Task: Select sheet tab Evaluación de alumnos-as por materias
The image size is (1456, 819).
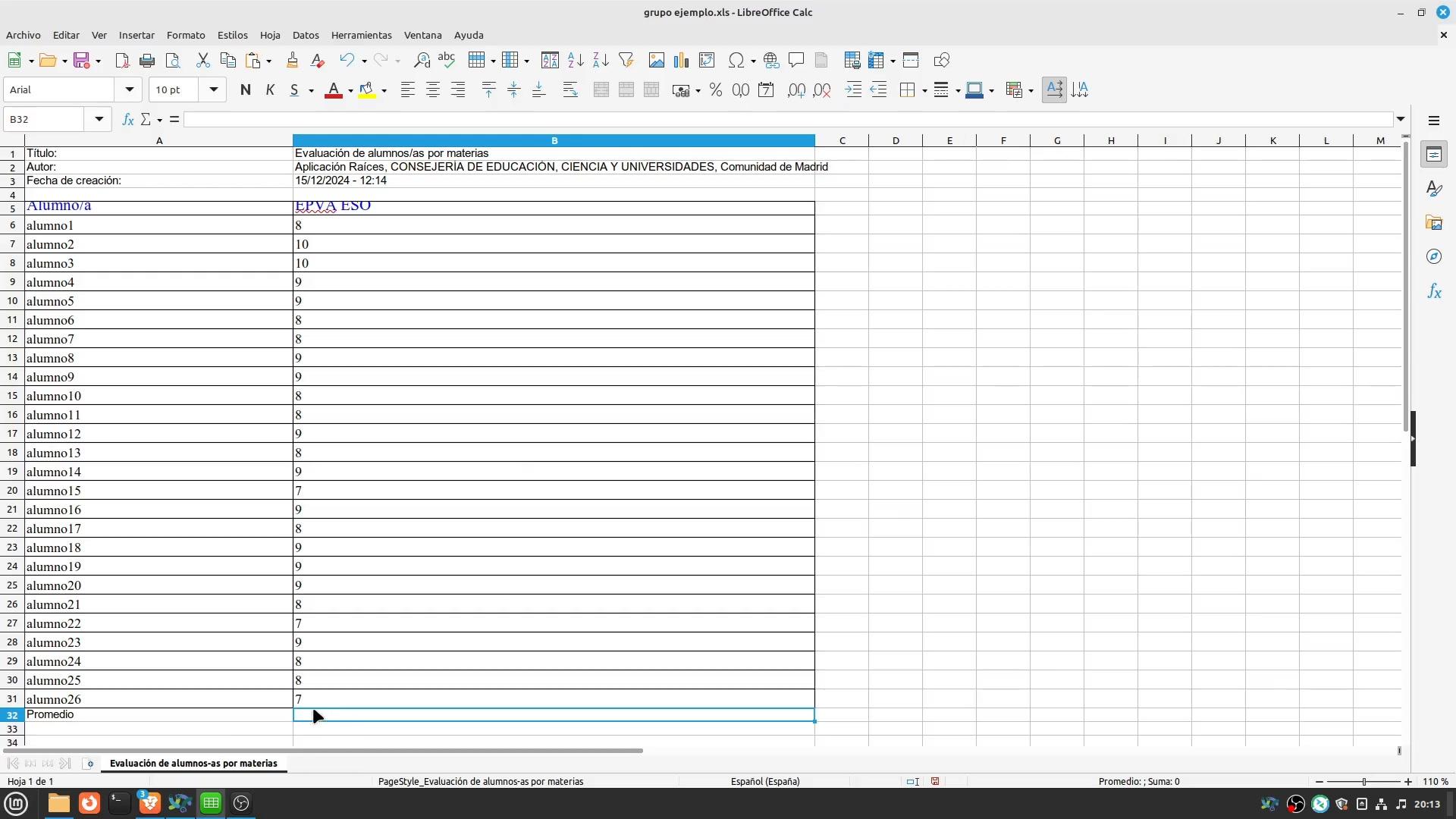Action: point(193,764)
